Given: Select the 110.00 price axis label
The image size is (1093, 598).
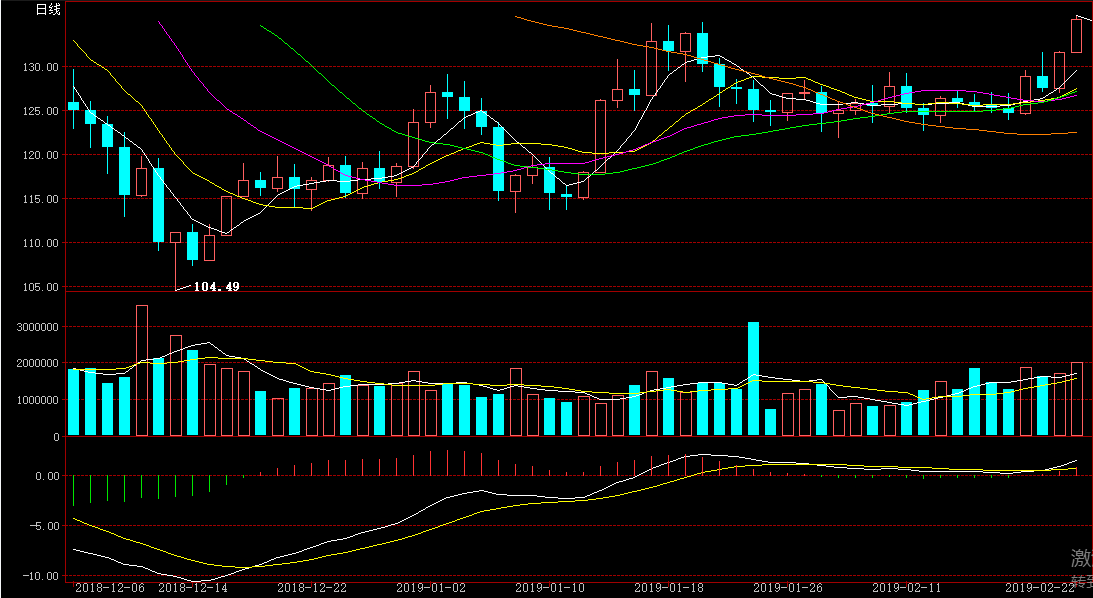Looking at the screenshot, I should click(x=41, y=243).
